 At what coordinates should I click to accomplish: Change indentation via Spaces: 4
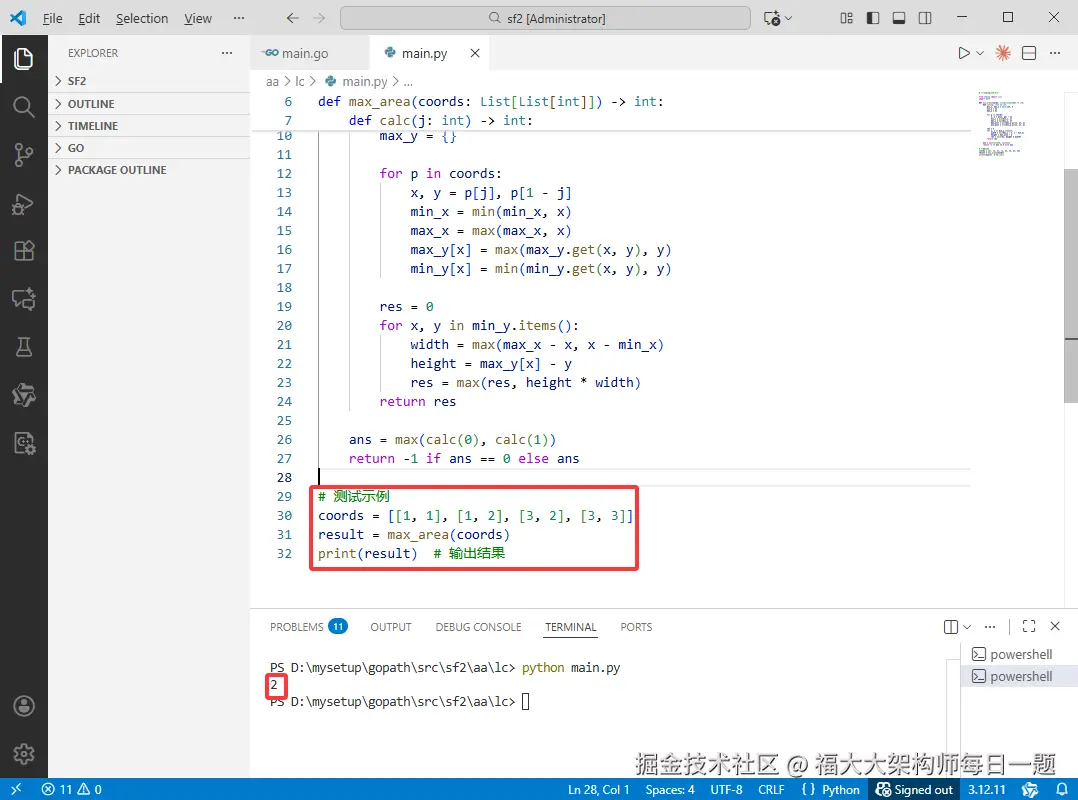point(670,790)
